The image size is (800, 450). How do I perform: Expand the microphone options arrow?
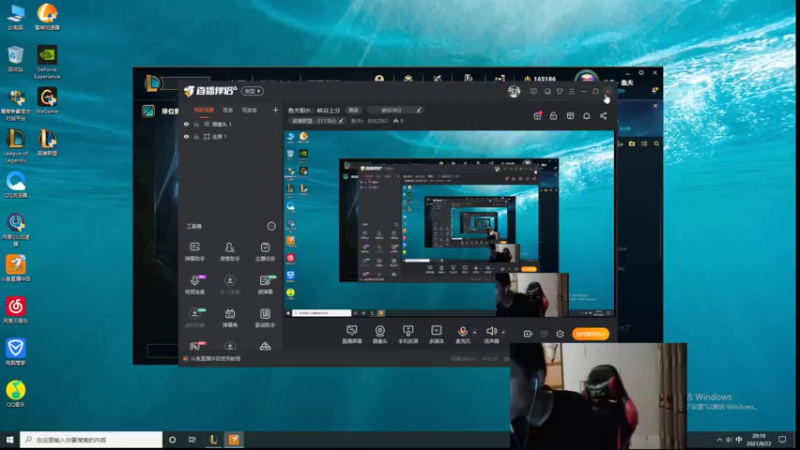point(474,332)
